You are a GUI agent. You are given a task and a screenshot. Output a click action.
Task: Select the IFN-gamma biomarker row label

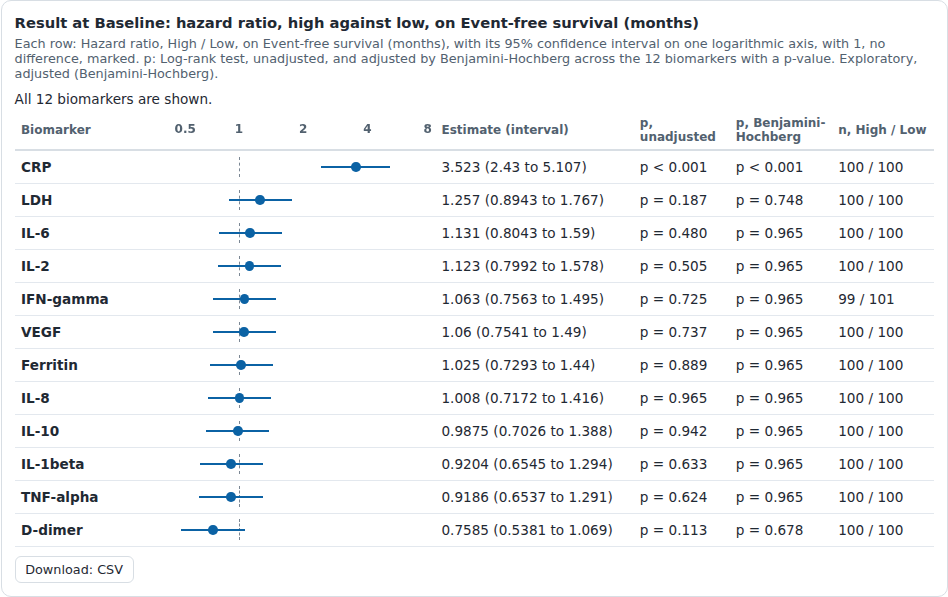(x=65, y=299)
